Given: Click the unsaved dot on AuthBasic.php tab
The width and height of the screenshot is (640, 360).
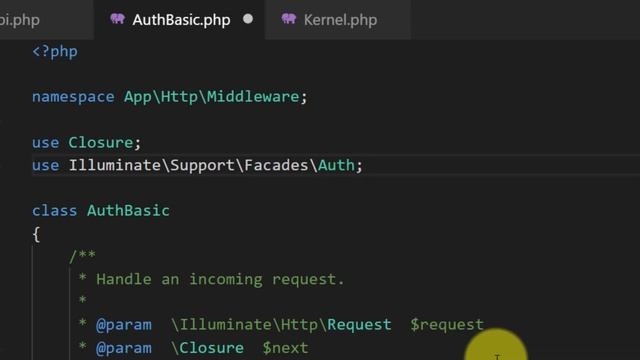Looking at the screenshot, I should point(248,19).
